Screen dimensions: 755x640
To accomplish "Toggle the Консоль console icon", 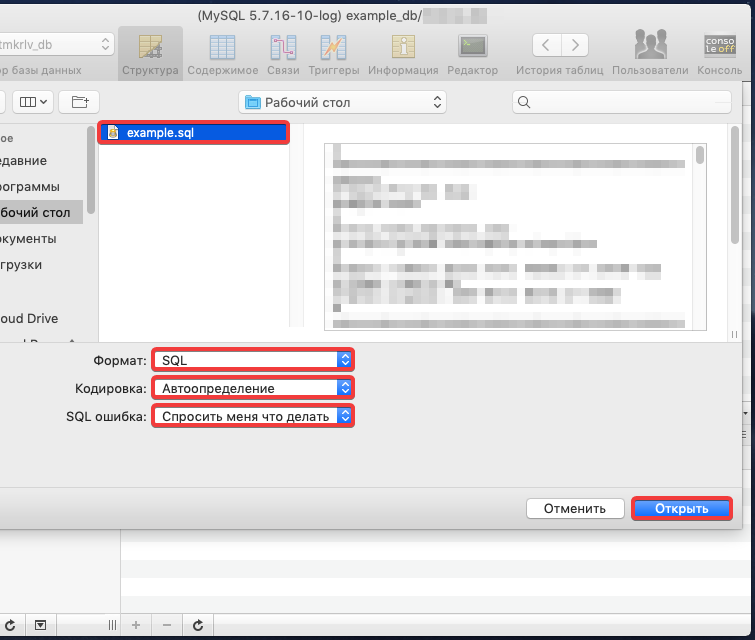I will click(x=719, y=53).
